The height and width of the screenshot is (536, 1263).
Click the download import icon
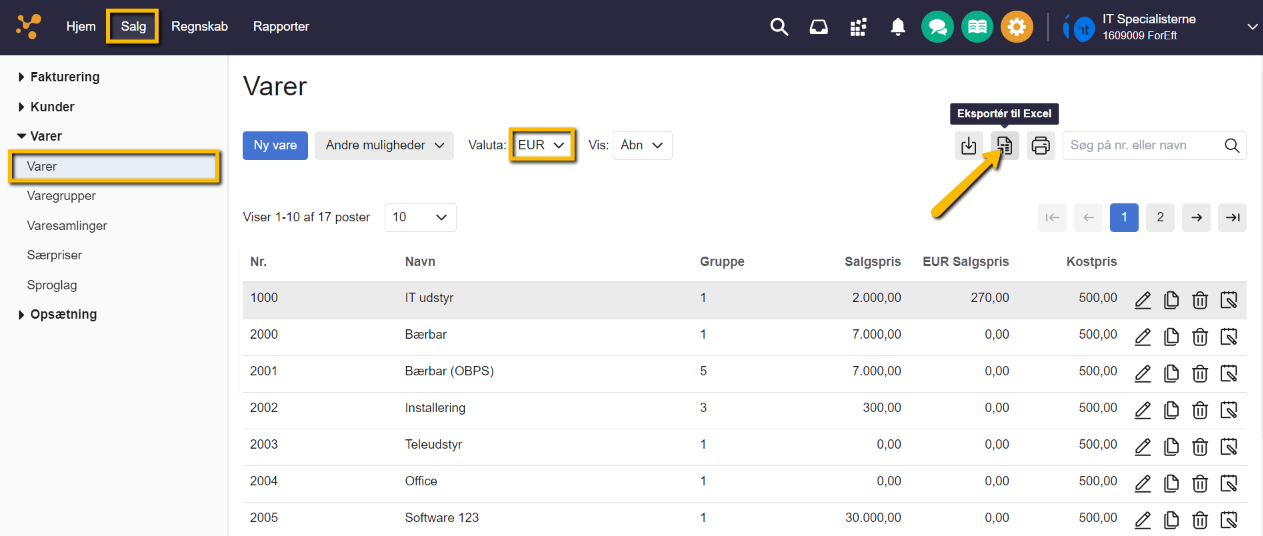(x=968, y=145)
